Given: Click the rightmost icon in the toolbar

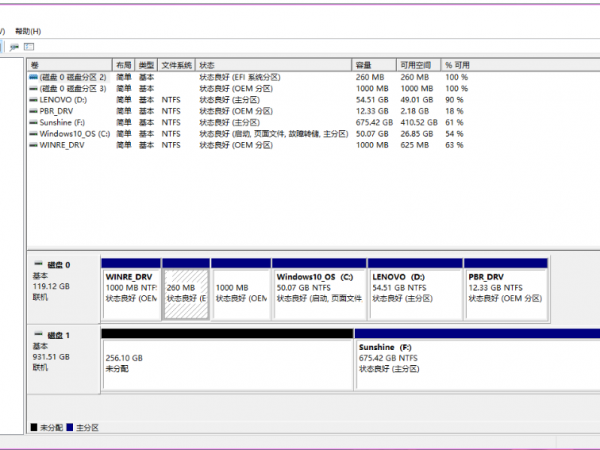Looking at the screenshot, I should [x=29, y=46].
